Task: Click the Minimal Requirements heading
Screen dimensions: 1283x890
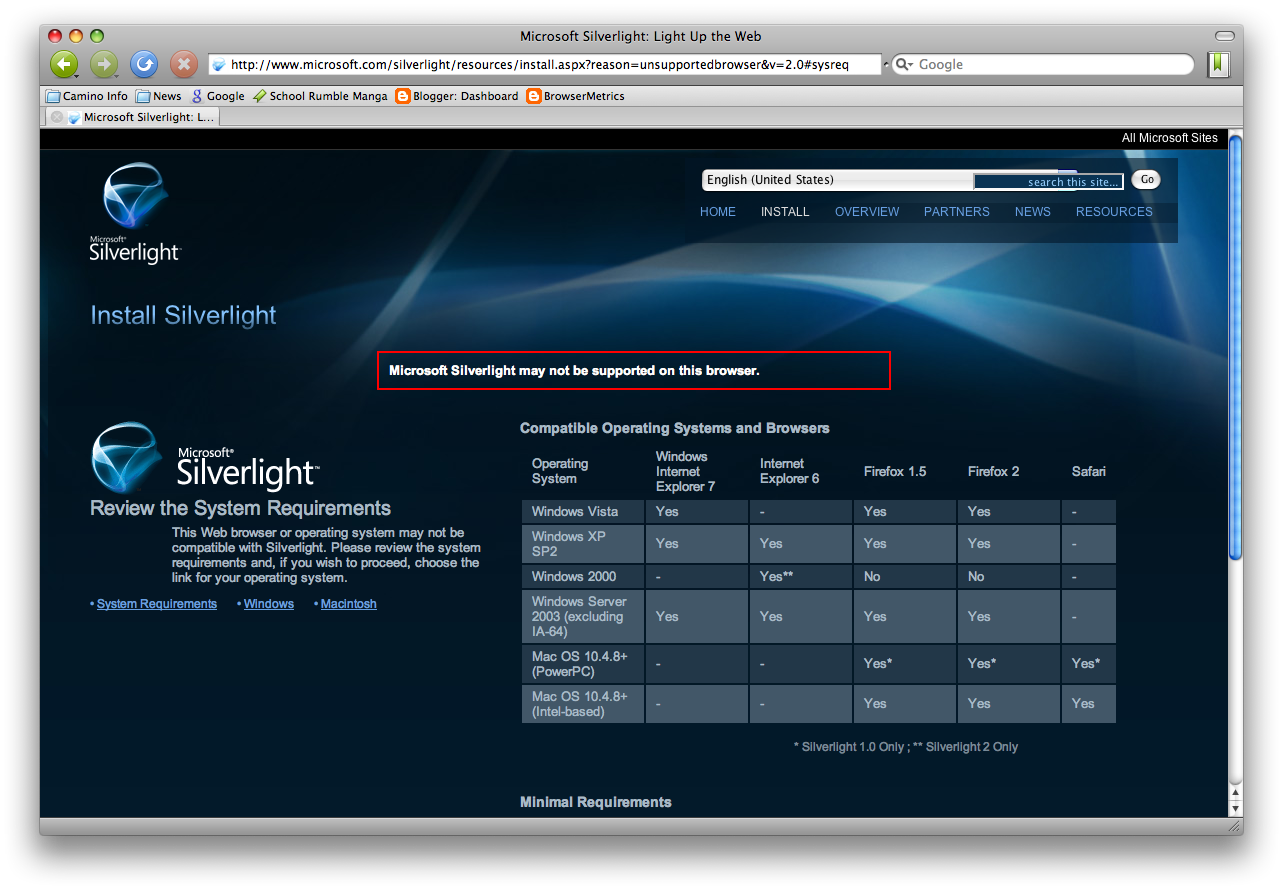Action: (596, 802)
